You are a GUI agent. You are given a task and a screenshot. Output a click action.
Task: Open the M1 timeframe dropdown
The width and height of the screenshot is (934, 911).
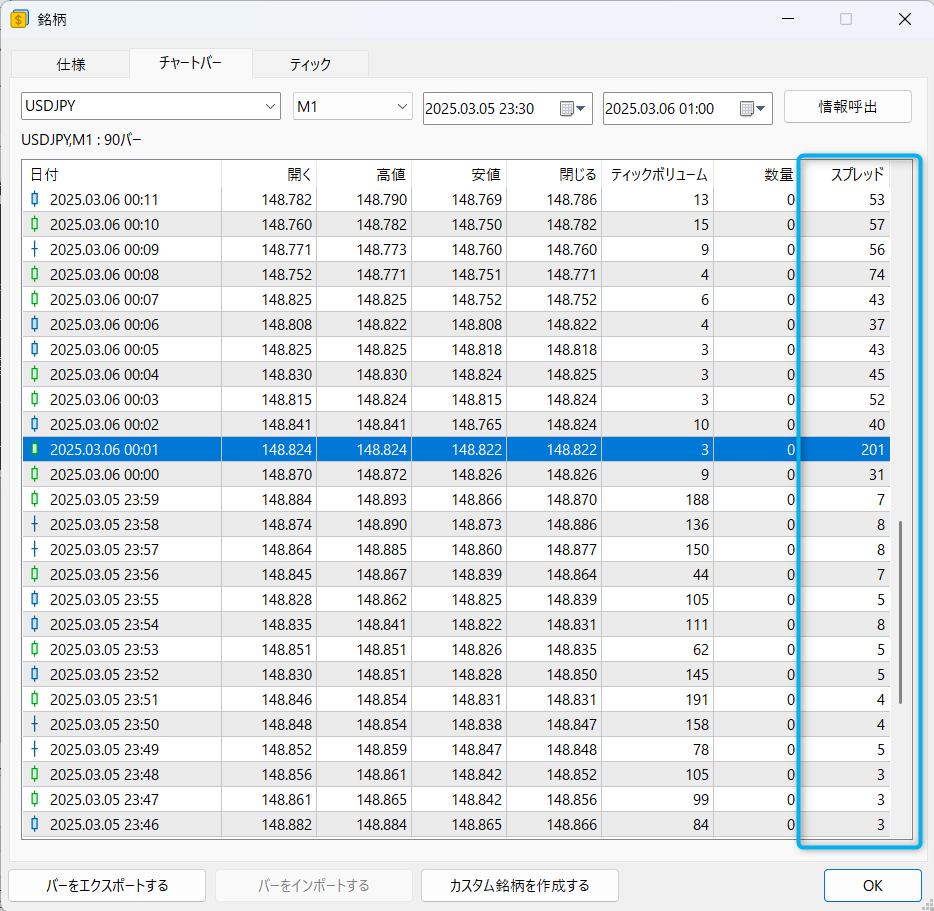click(x=402, y=106)
